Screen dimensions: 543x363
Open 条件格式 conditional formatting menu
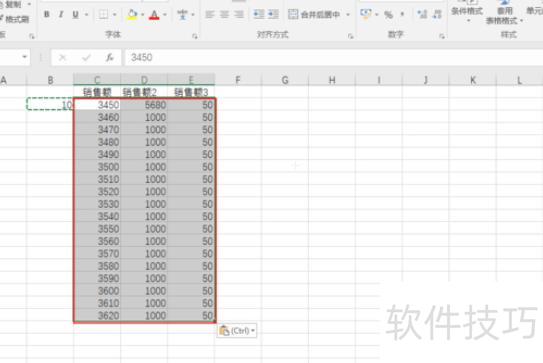(467, 12)
